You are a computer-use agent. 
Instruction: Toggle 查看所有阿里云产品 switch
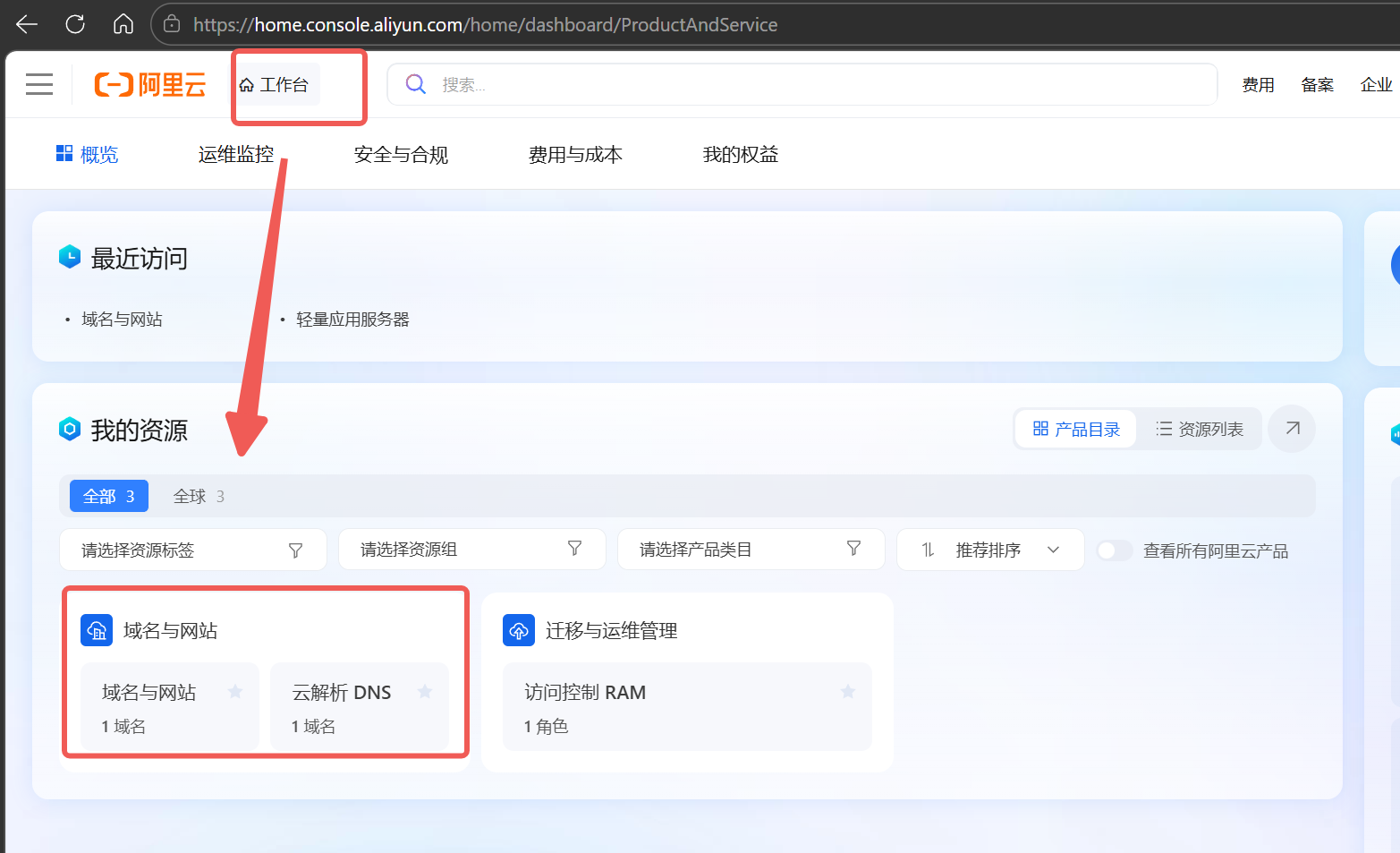1114,550
